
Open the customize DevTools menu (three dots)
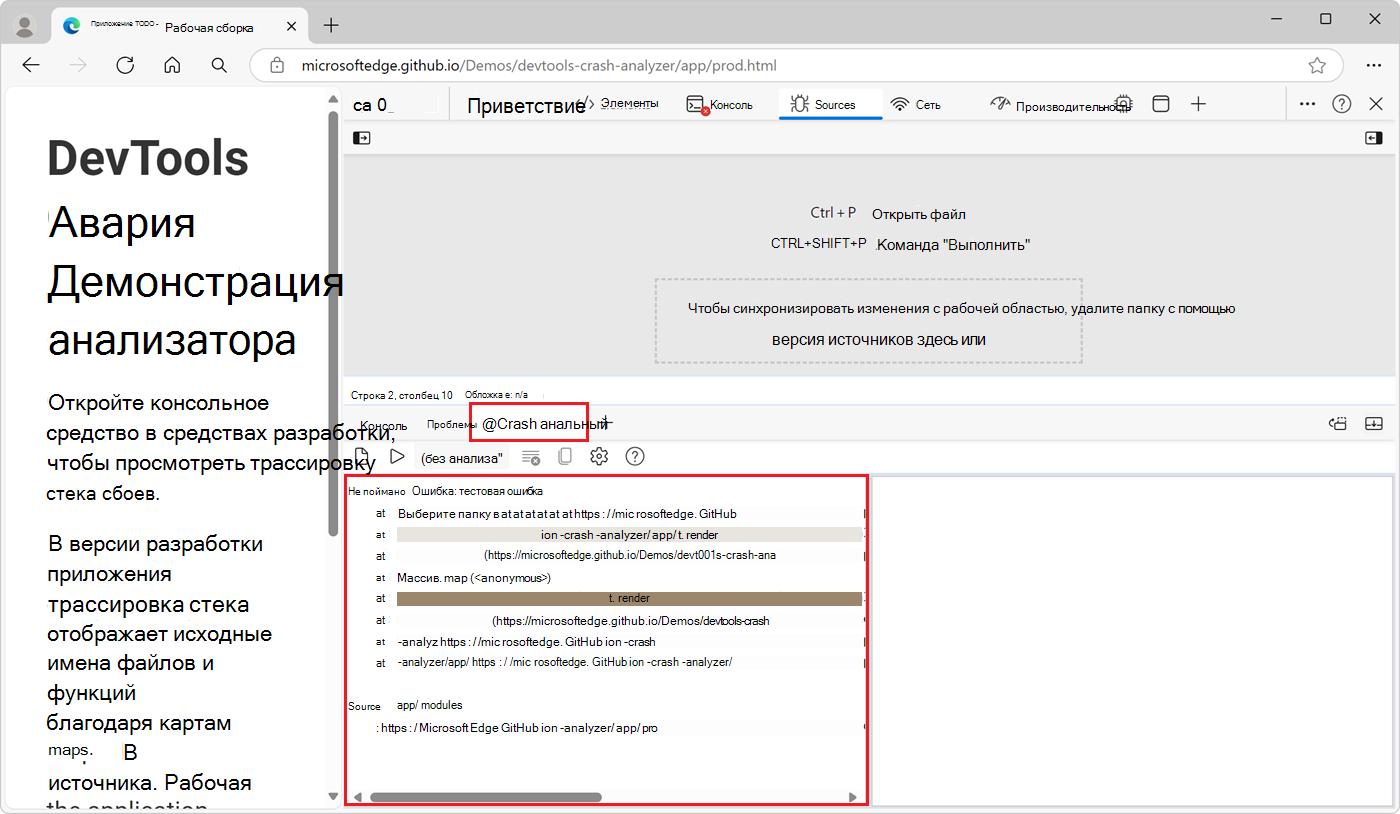point(1308,102)
